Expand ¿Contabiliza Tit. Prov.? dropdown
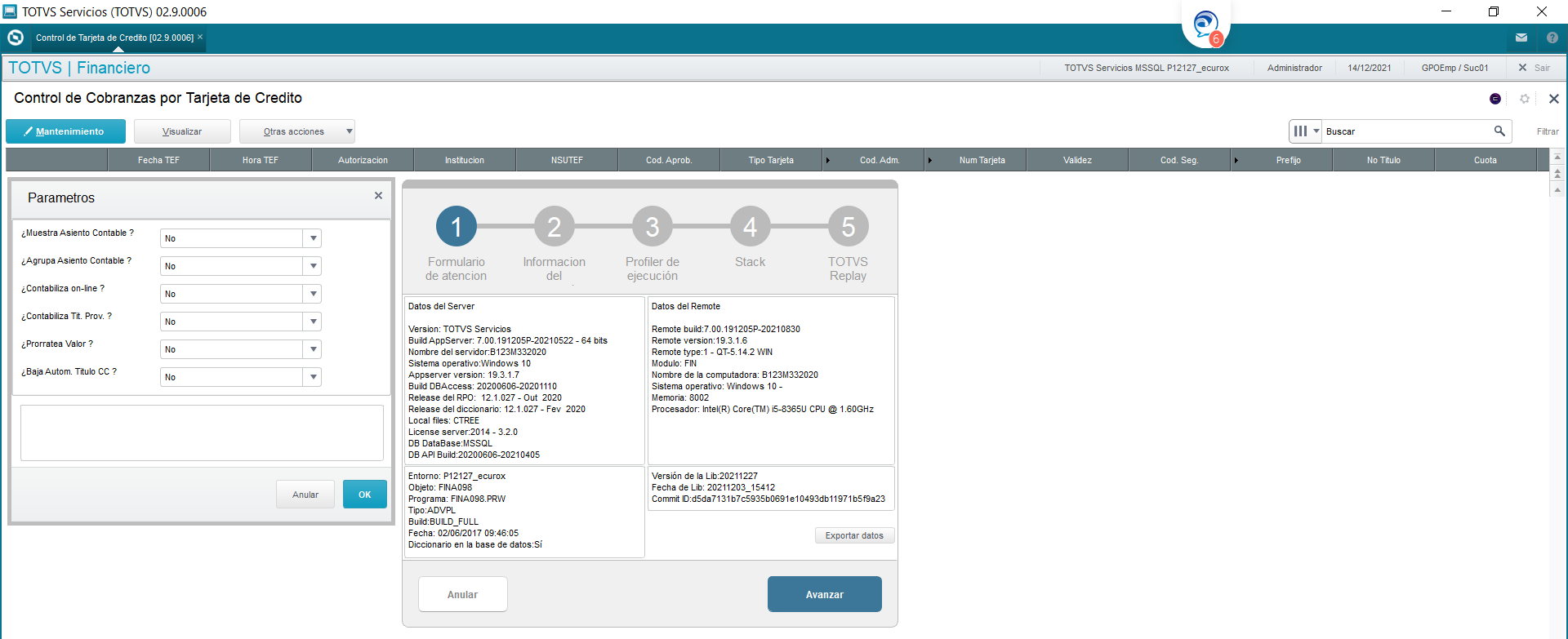The height and width of the screenshot is (639, 1568). (x=313, y=322)
